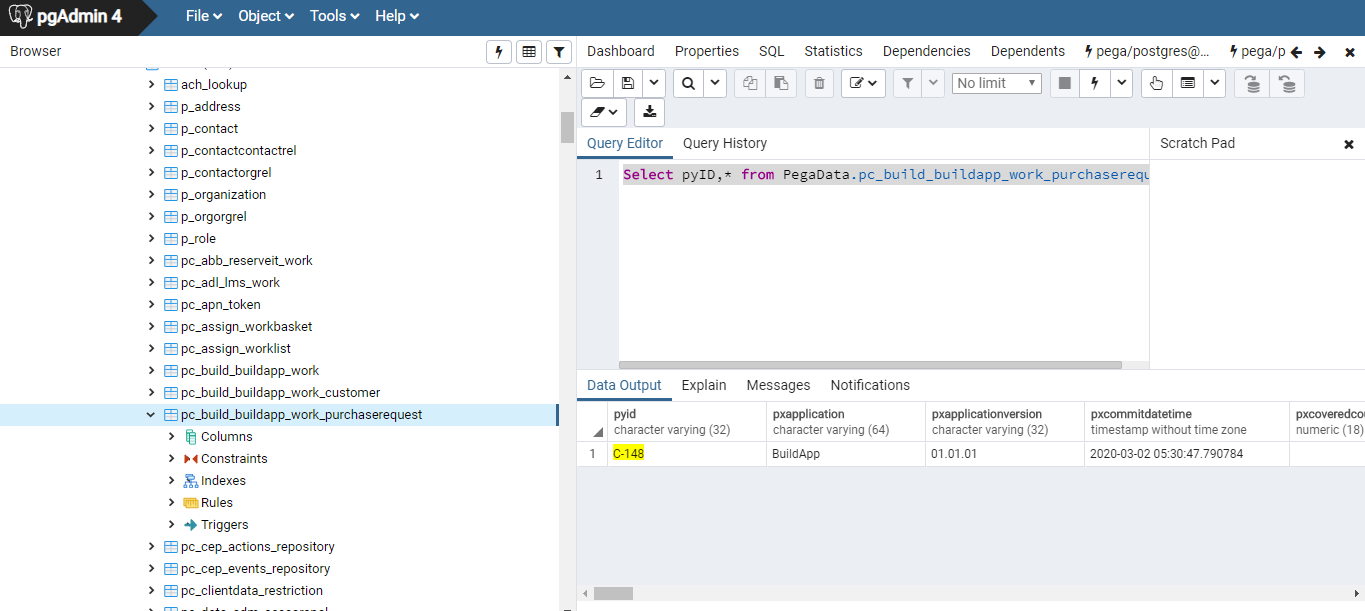Click the Save file icon in the query toolbar
Viewport: 1365px width, 611px height.
630,83
